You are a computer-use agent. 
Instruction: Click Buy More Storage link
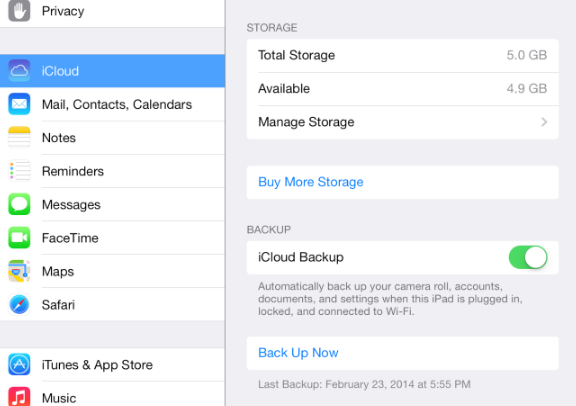point(311,182)
